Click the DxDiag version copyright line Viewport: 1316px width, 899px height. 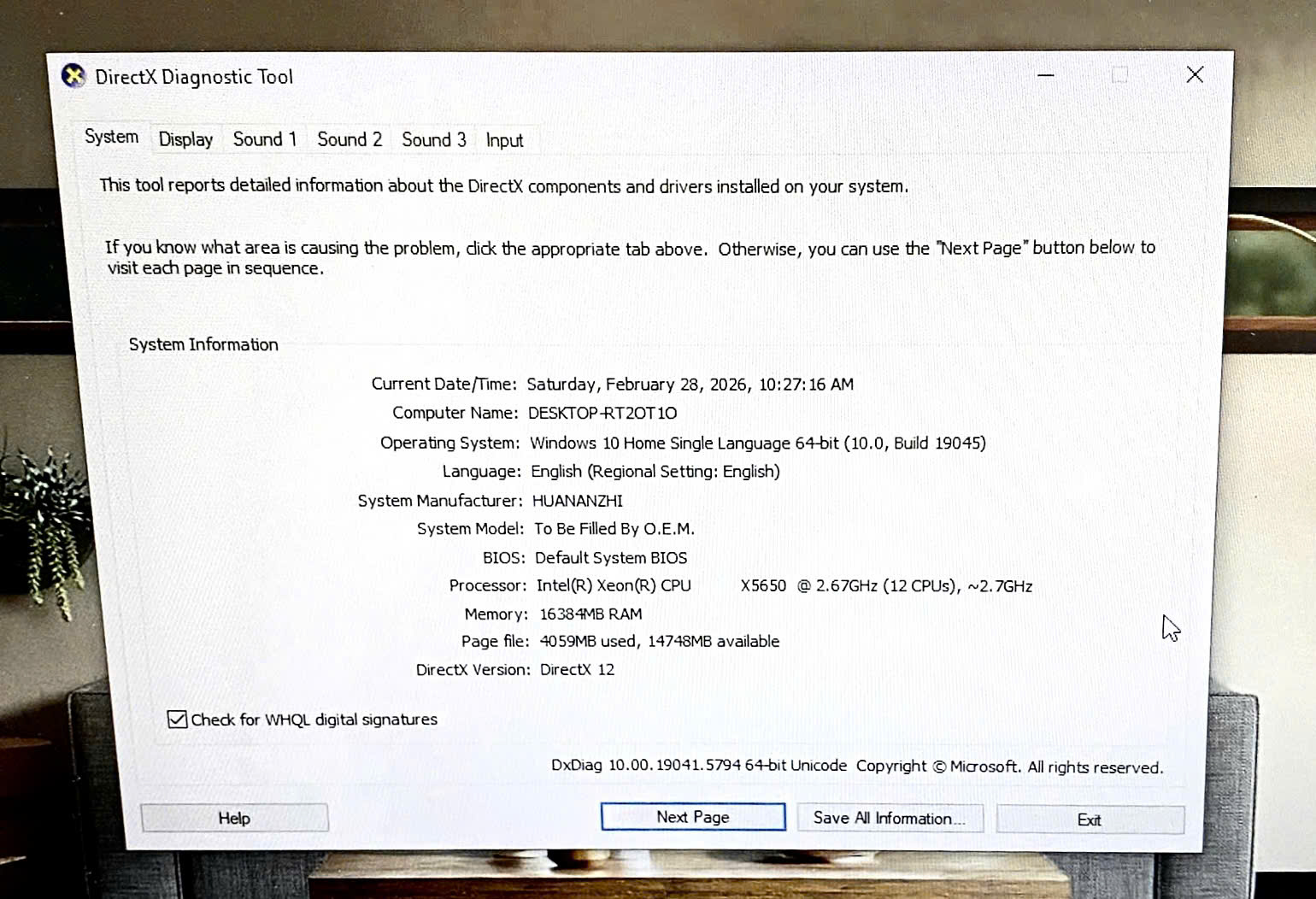click(x=857, y=767)
